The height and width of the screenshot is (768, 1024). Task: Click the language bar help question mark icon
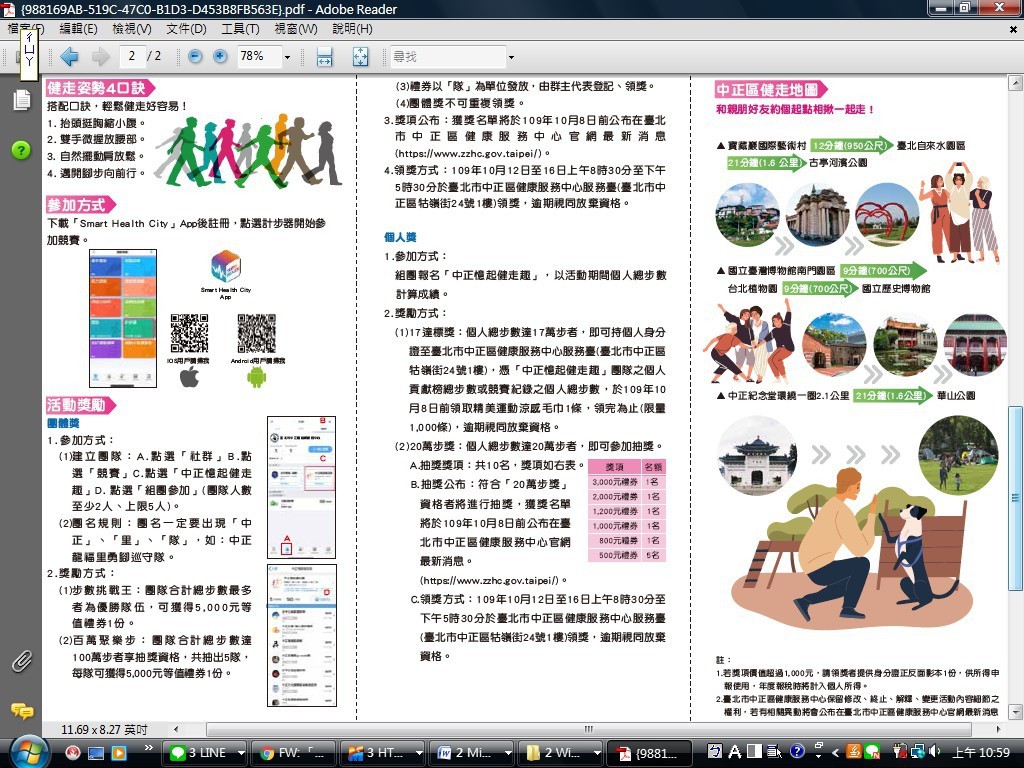(x=797, y=752)
